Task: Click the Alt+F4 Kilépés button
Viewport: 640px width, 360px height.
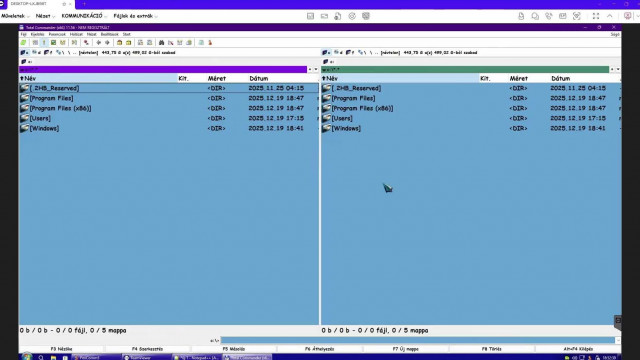Action: (578, 349)
